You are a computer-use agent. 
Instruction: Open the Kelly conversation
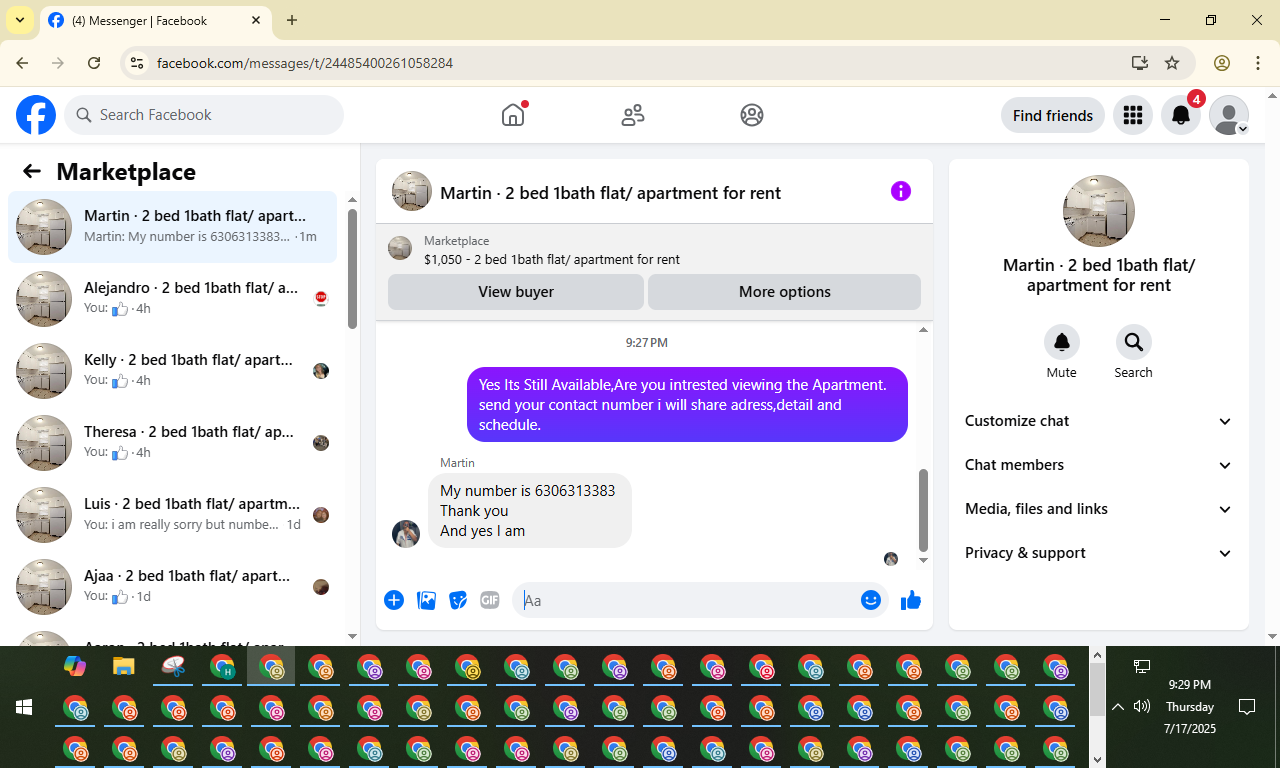click(x=172, y=371)
